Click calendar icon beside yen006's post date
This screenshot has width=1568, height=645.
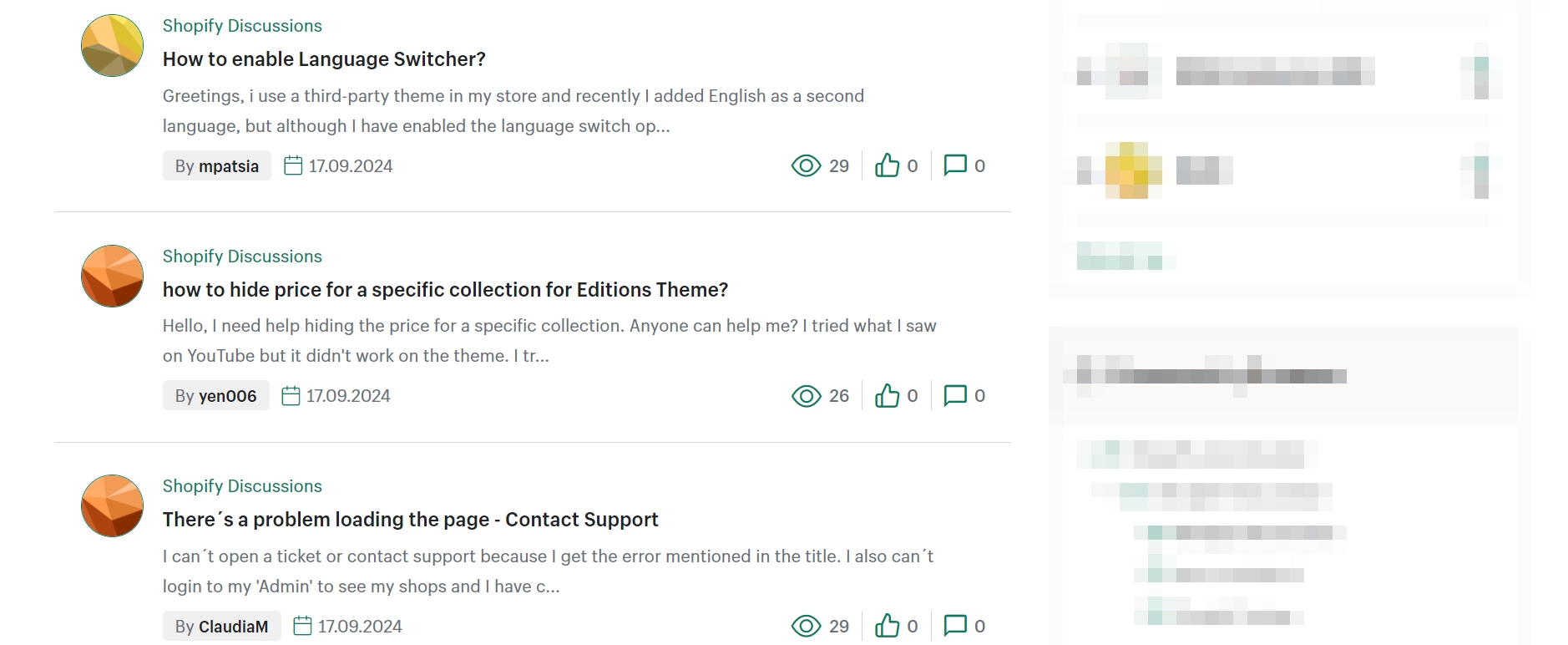click(291, 396)
